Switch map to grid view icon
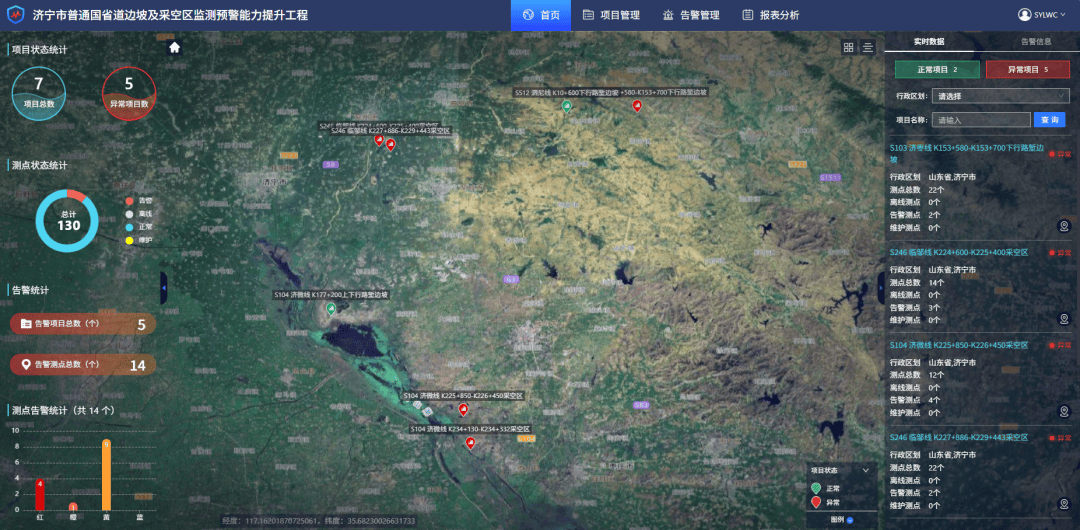1080x530 pixels. [x=849, y=47]
